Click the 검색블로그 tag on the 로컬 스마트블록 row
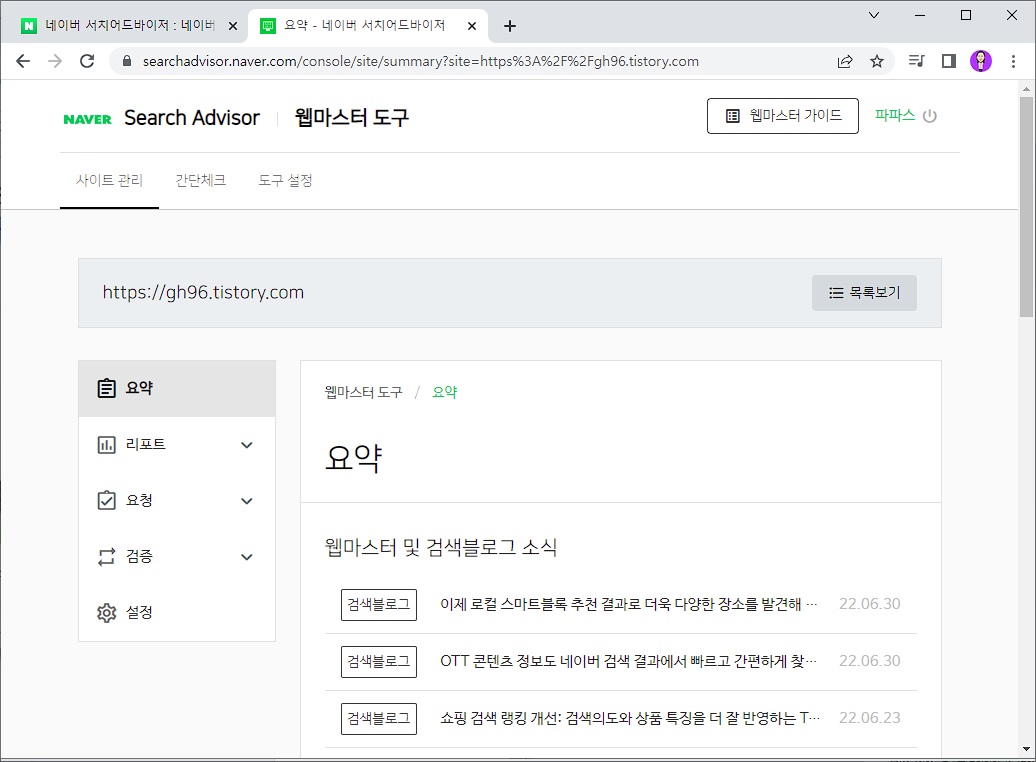 click(379, 605)
